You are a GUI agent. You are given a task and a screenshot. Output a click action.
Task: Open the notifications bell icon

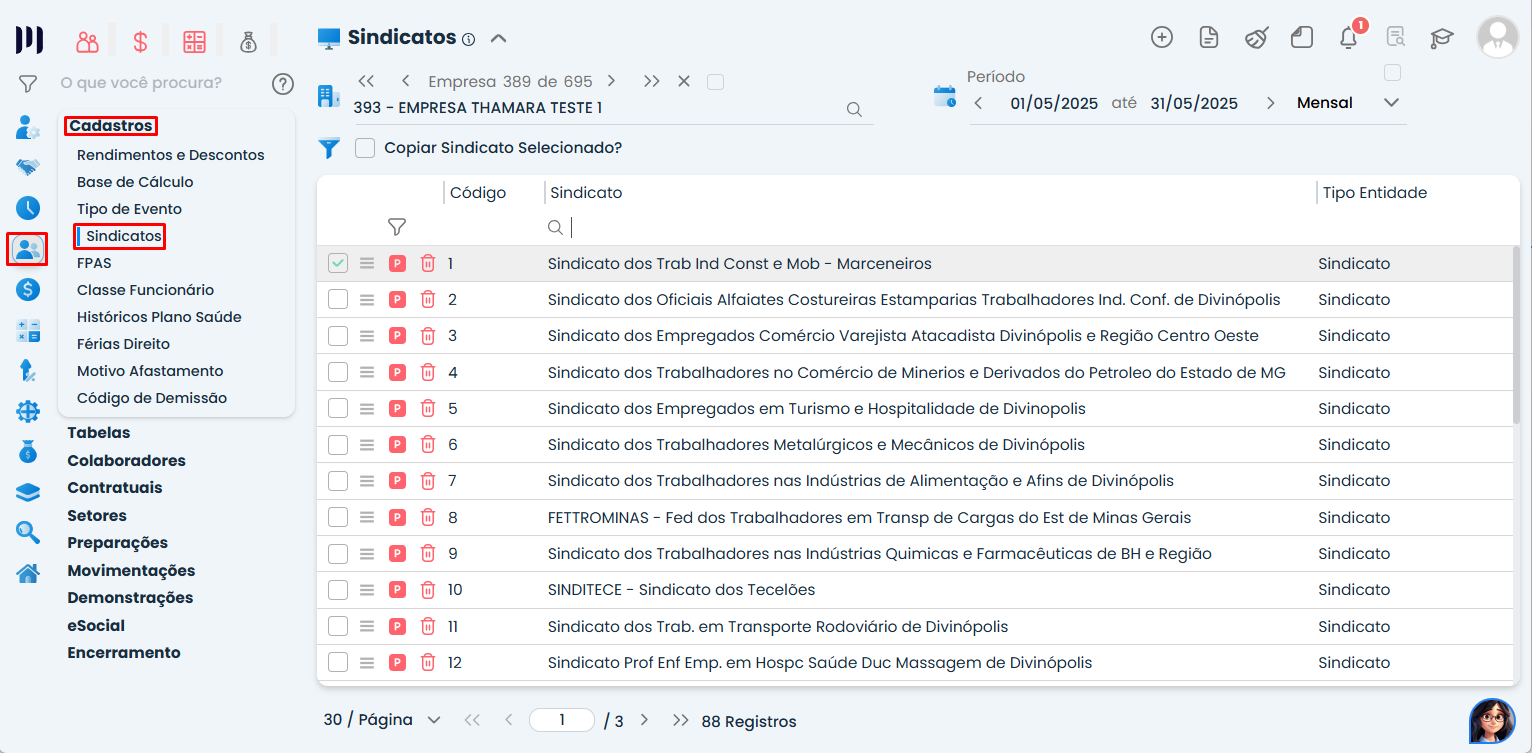1348,38
